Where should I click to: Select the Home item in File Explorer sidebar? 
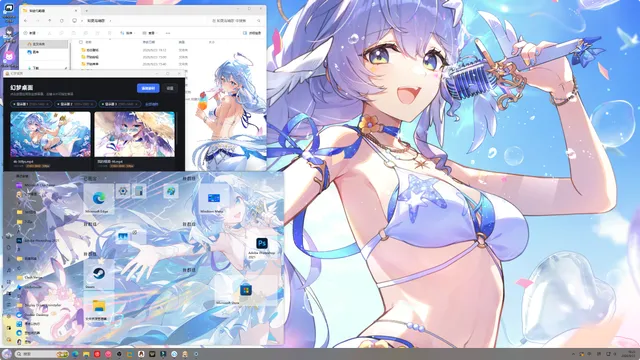(44, 44)
